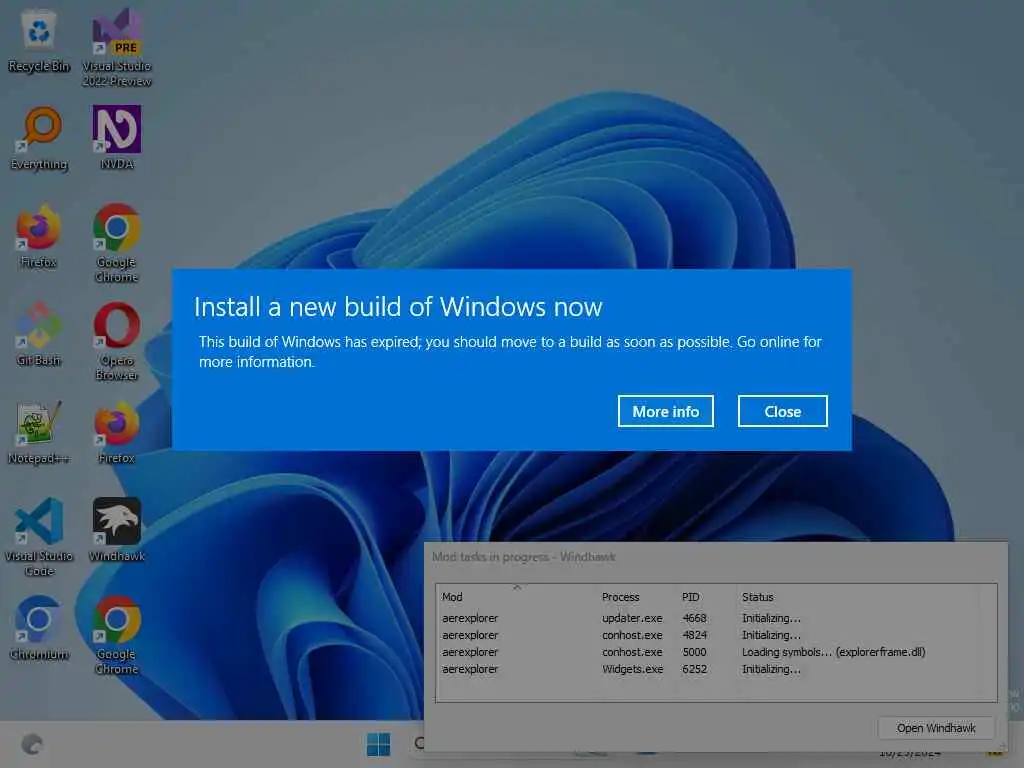Launch Visual Studio Code shortcut
The image size is (1024, 768).
point(39,537)
